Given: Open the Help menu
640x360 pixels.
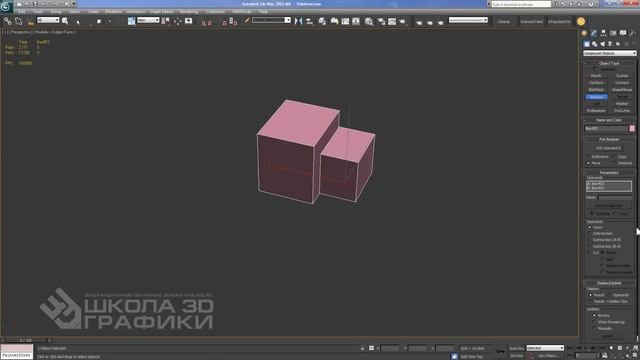Looking at the screenshot, I should coord(263,12).
